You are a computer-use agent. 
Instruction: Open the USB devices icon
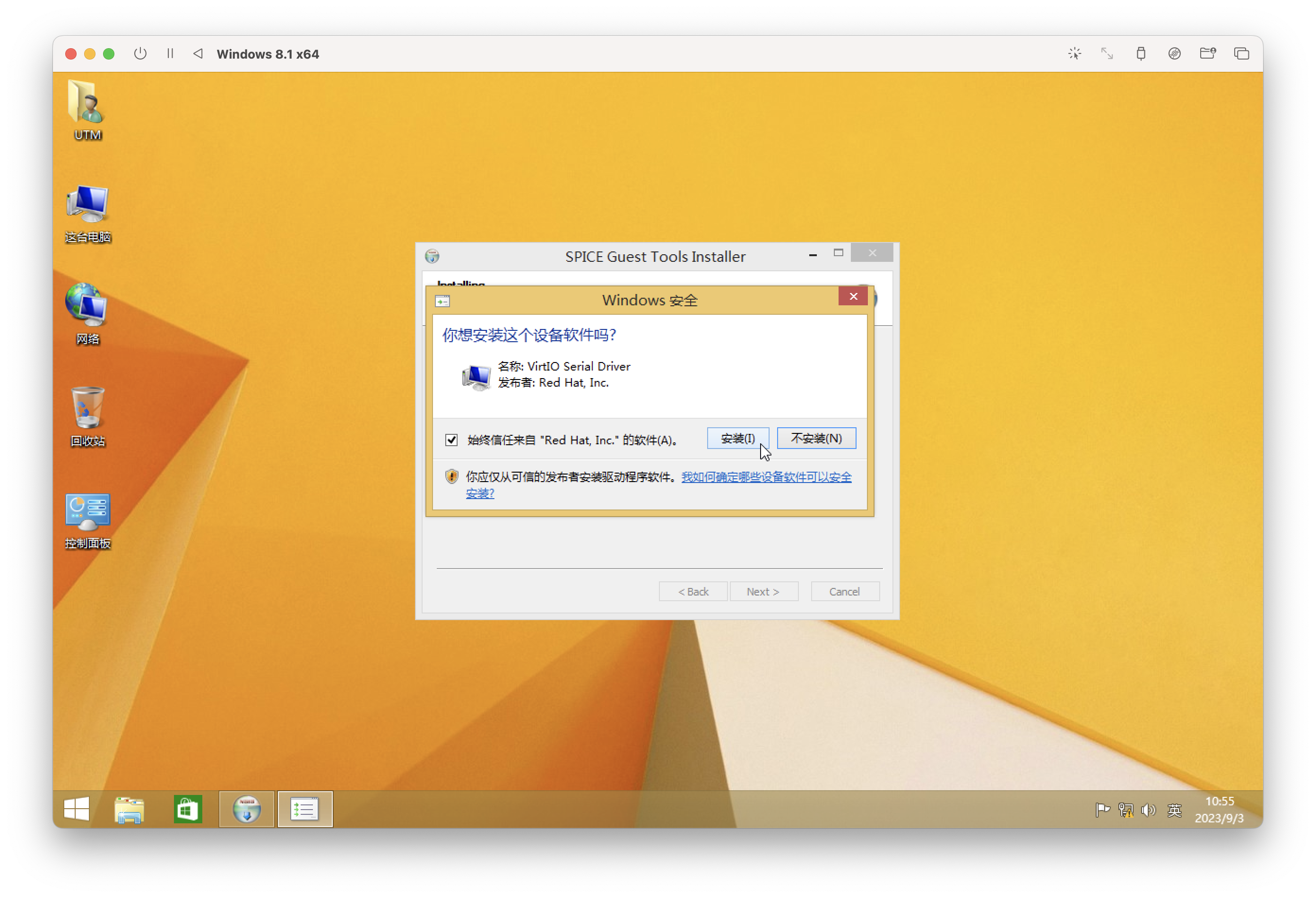pos(1141,54)
